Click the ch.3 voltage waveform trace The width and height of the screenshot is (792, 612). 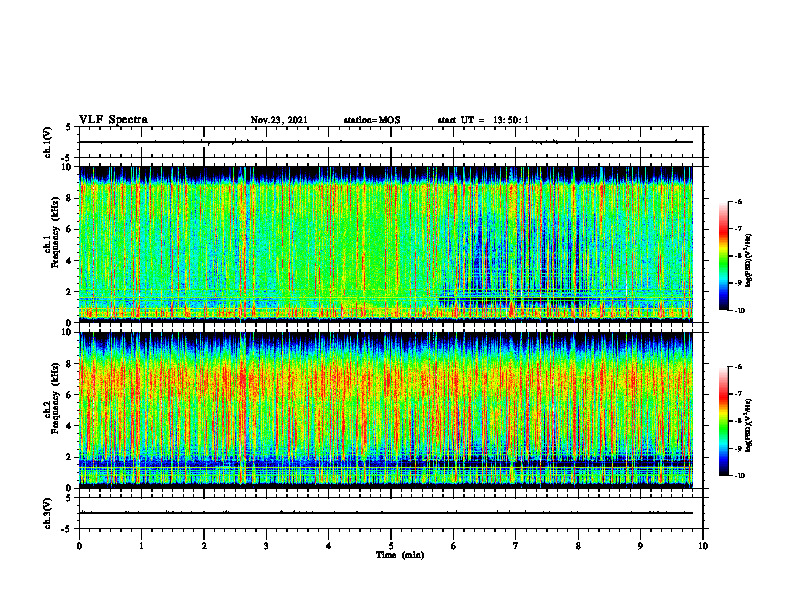386,513
